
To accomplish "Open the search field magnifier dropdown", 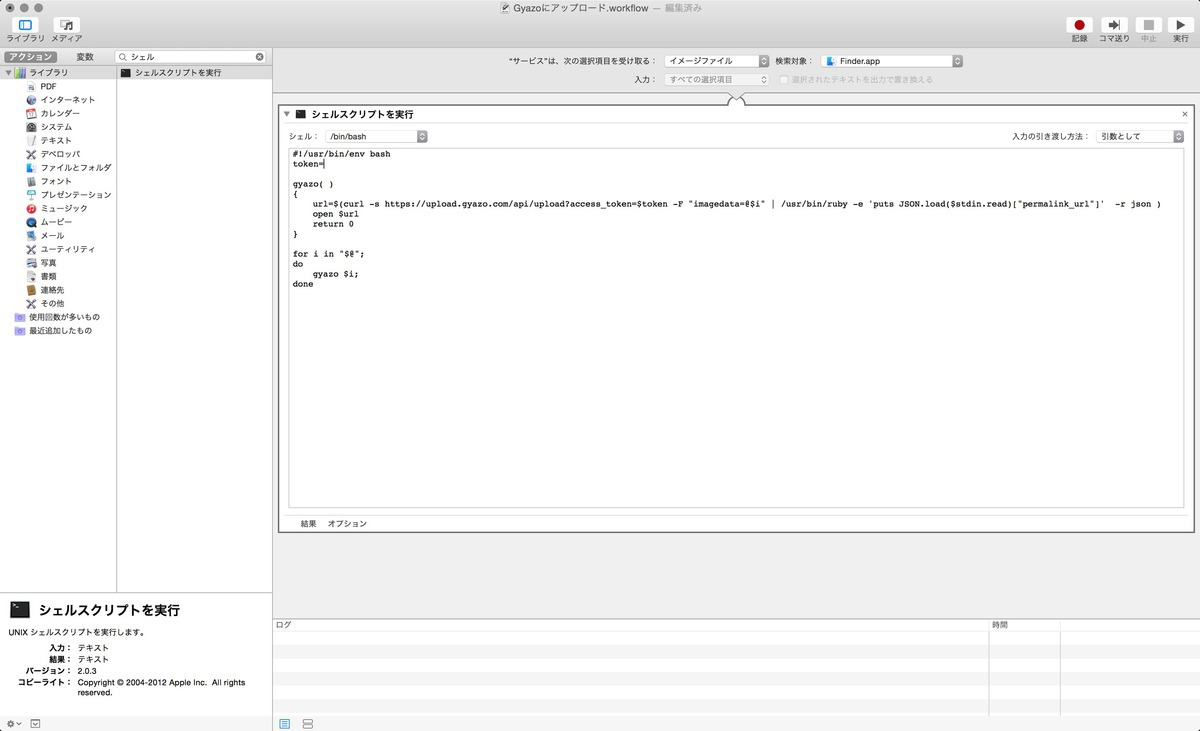I will 123,57.
